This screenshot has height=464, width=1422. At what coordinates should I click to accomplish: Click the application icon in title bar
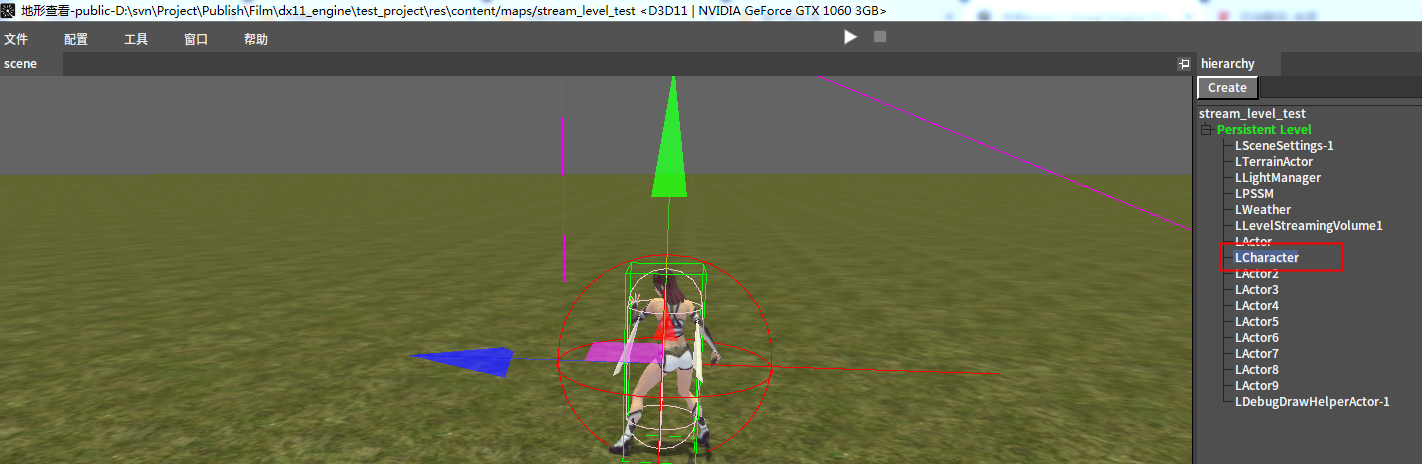coord(9,10)
